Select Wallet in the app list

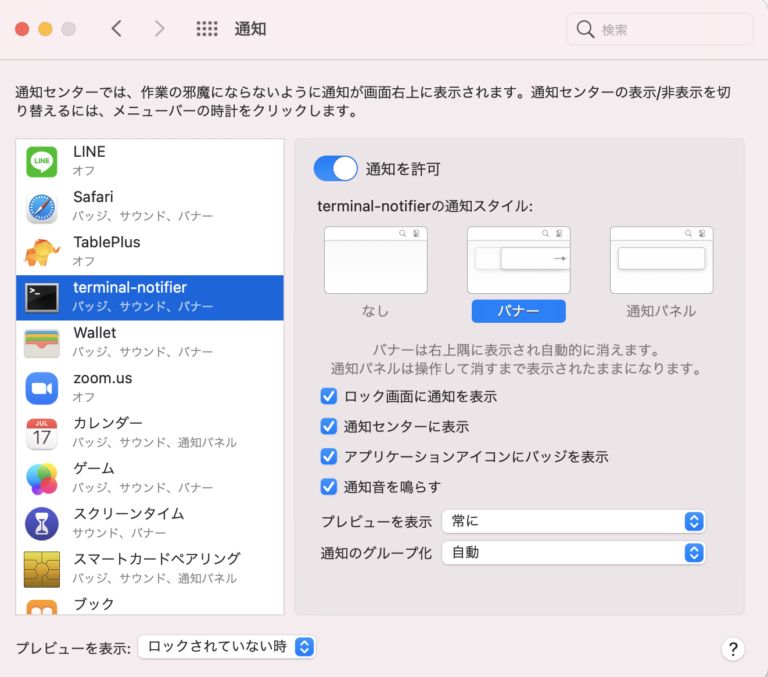coord(150,343)
